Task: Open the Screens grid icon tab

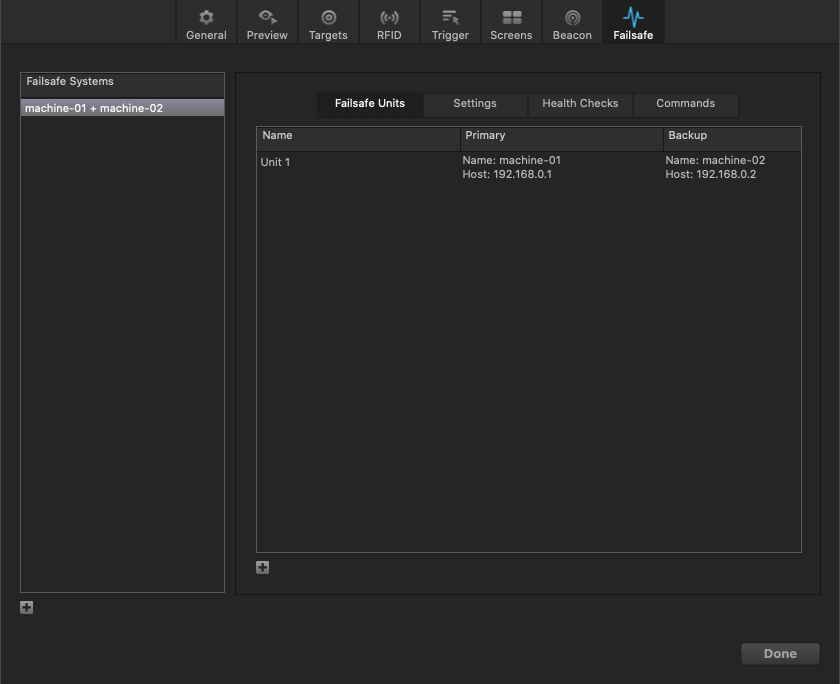Action: (x=511, y=22)
